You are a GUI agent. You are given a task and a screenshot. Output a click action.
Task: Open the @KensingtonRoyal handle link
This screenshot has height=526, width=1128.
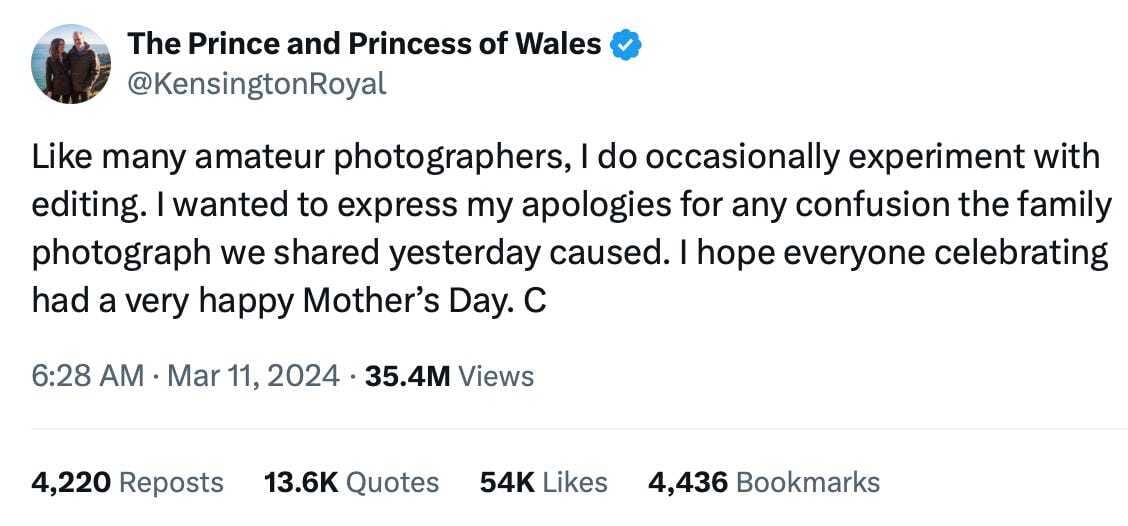[256, 84]
